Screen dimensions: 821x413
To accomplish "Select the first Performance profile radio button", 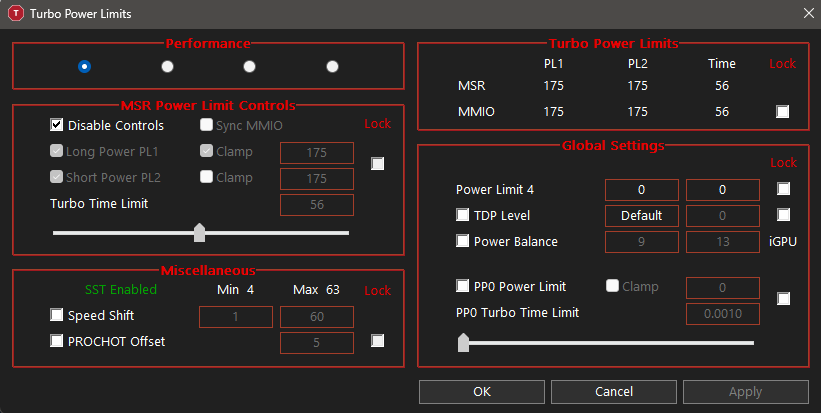I will coord(84,66).
